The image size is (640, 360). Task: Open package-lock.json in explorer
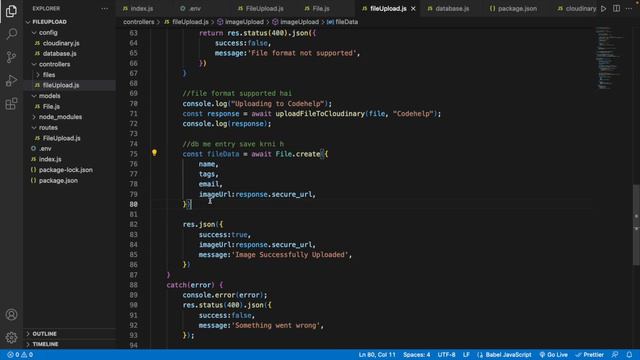point(65,170)
